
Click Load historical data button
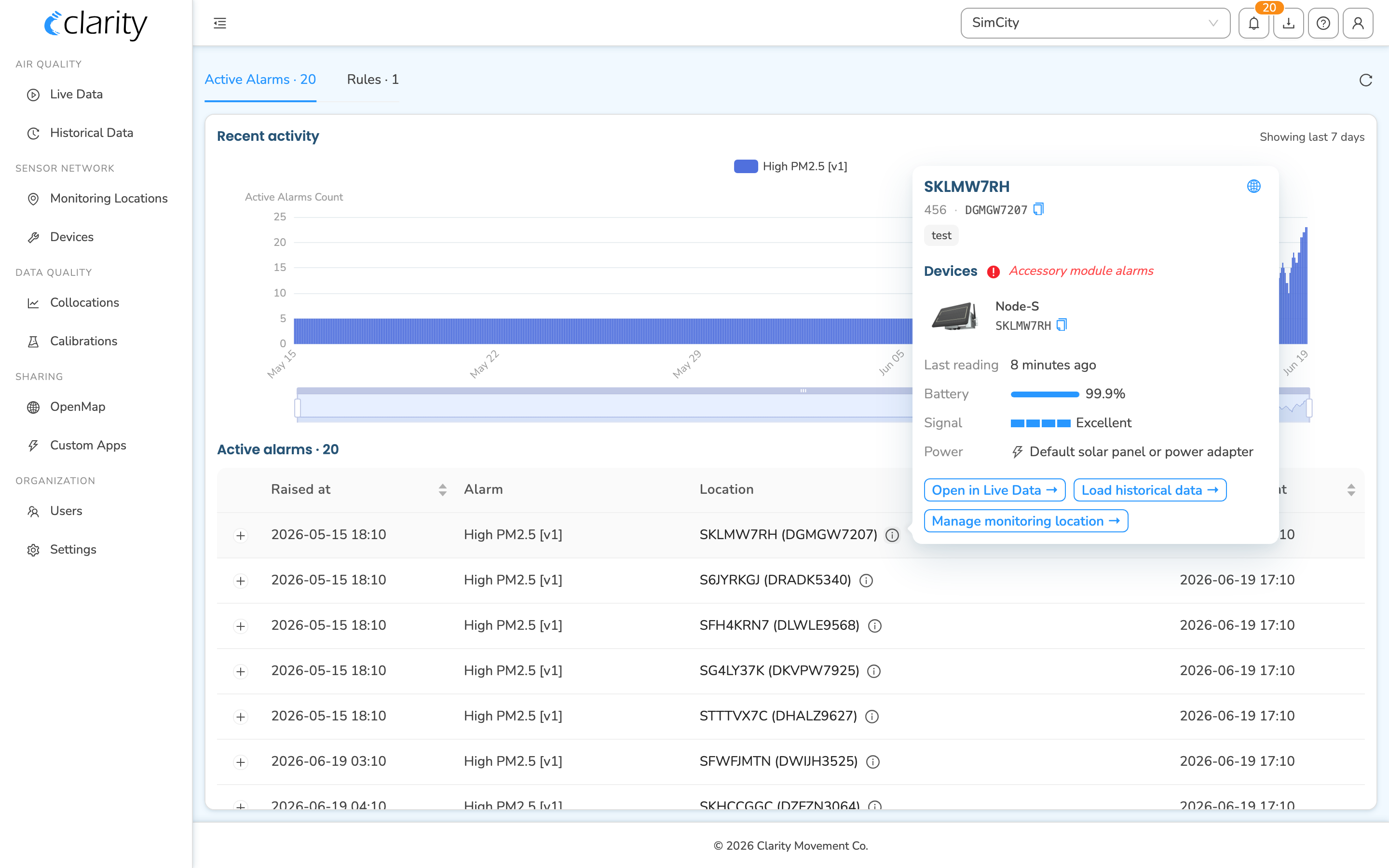[x=1150, y=490]
